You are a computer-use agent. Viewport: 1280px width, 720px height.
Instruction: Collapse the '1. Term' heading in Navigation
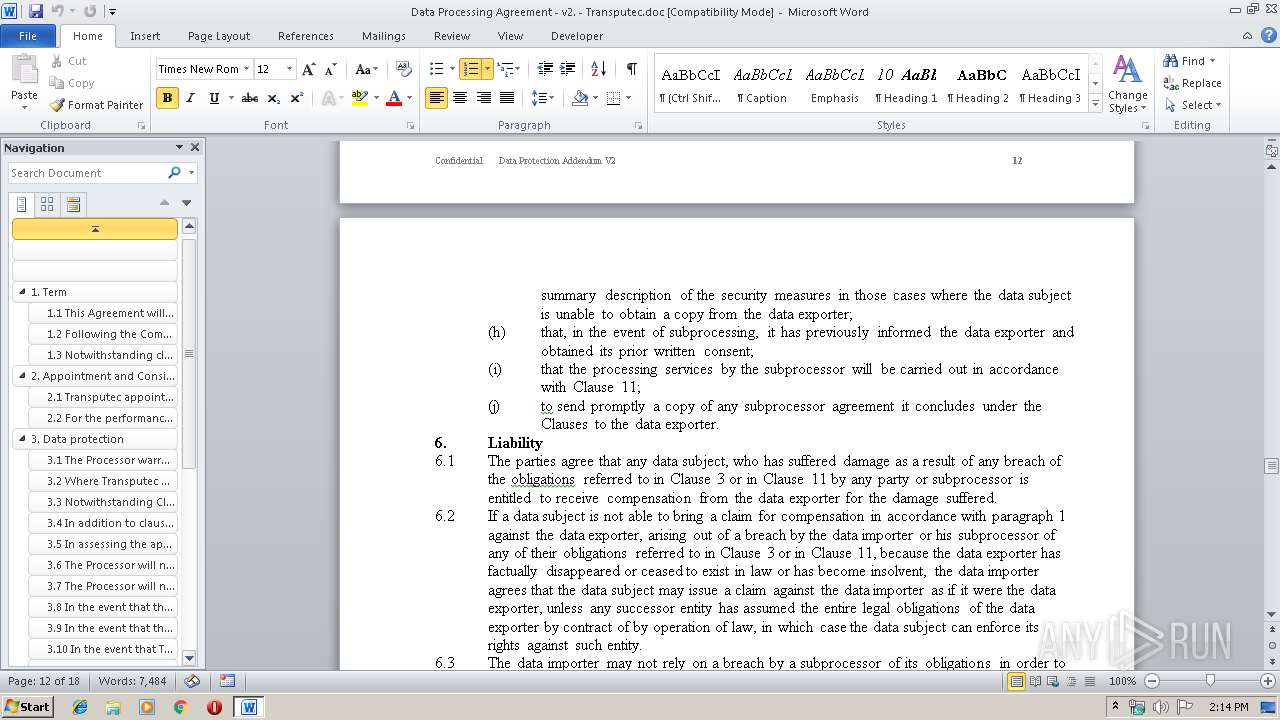pos(22,292)
